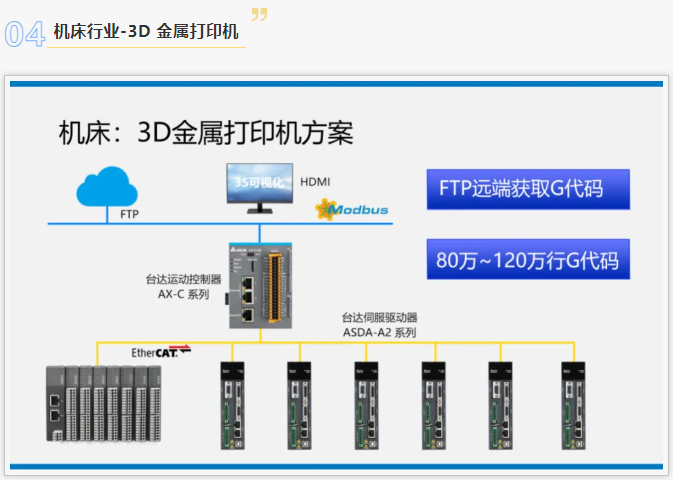Click the AX-C 系列 text
Viewport: 673px width, 480px height.
(x=183, y=295)
